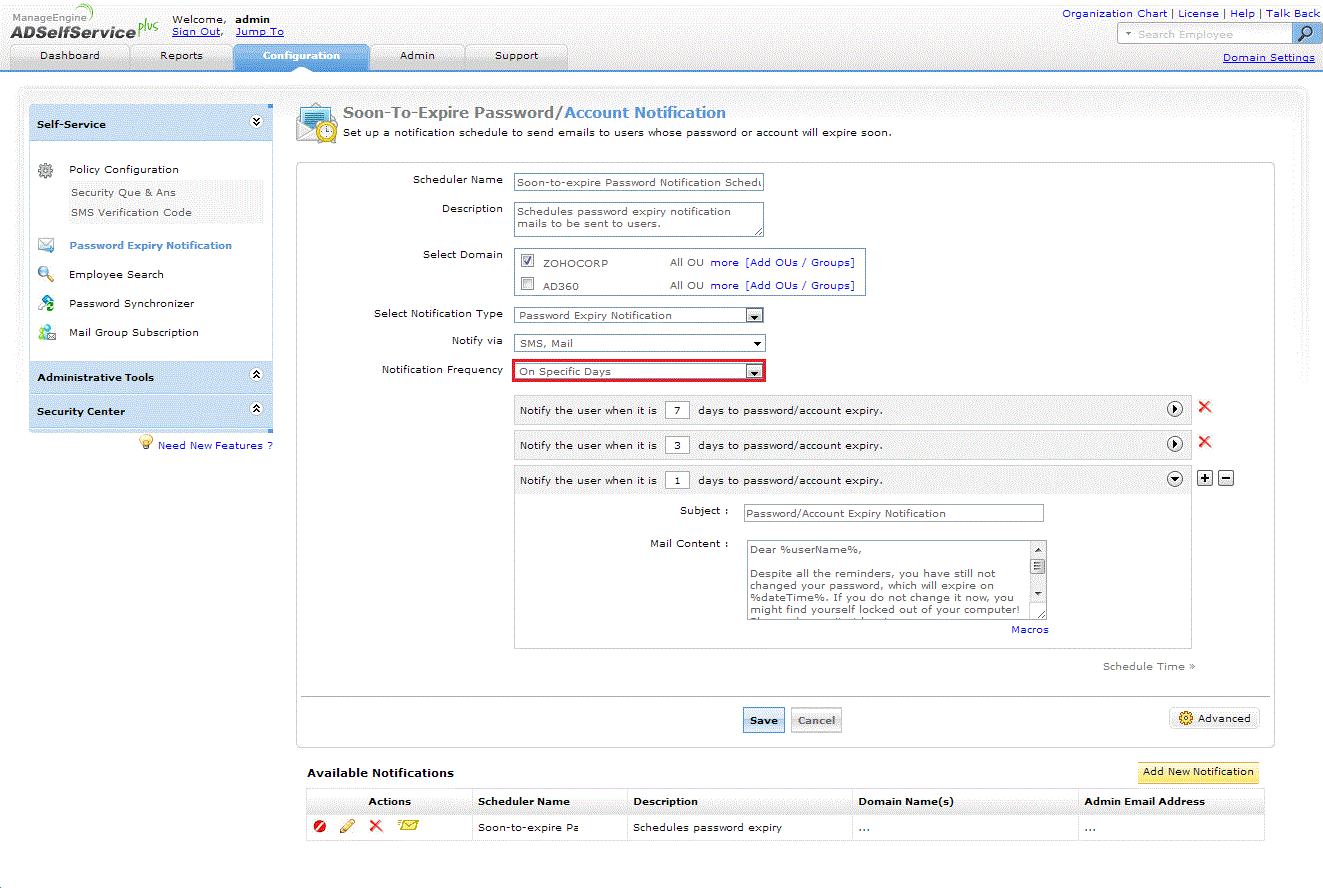
Task: Collapse the Self-Service sidebar section
Action: click(x=256, y=122)
